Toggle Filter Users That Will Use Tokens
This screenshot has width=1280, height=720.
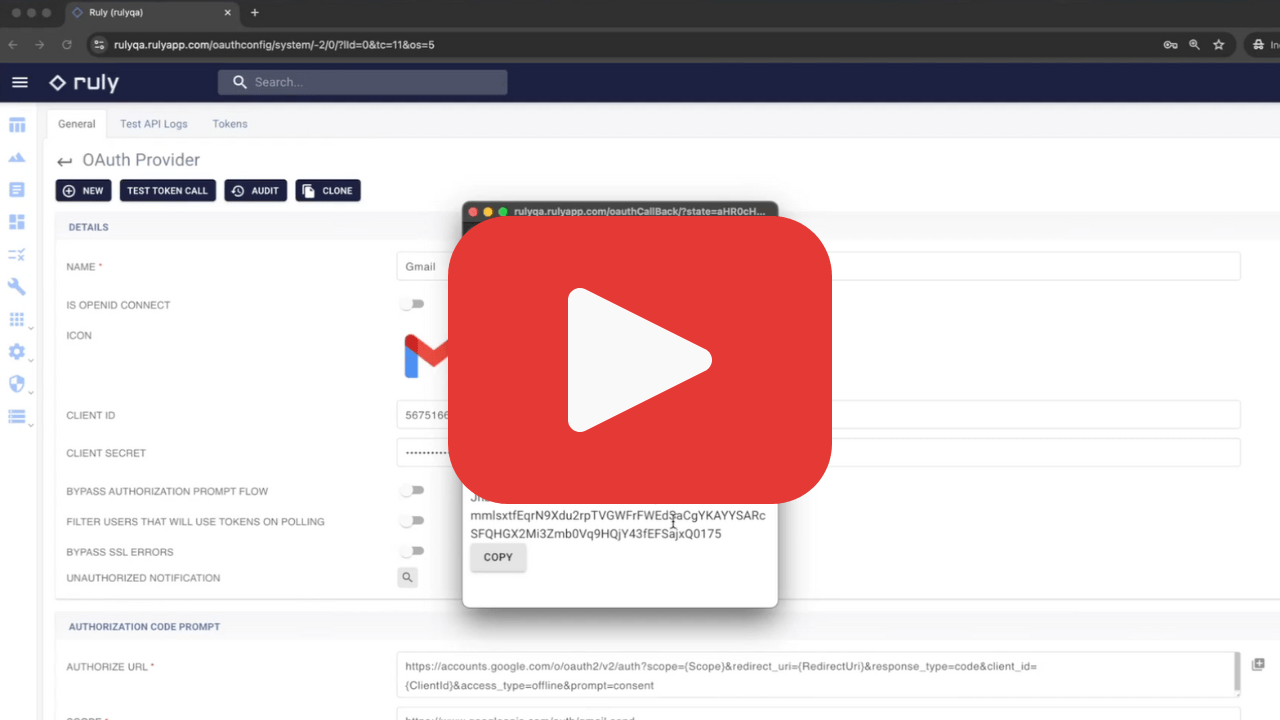(412, 521)
